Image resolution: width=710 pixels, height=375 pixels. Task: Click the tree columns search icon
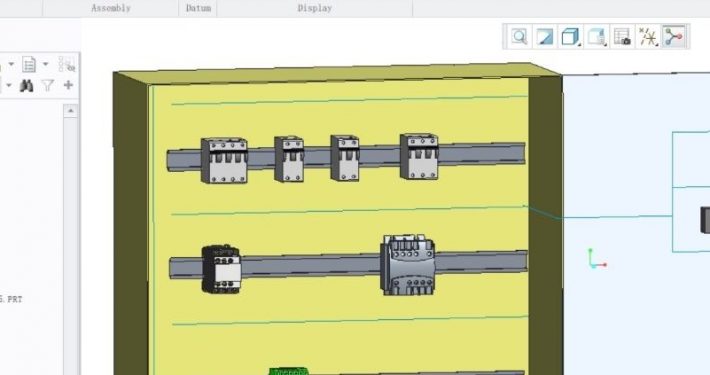click(x=67, y=64)
